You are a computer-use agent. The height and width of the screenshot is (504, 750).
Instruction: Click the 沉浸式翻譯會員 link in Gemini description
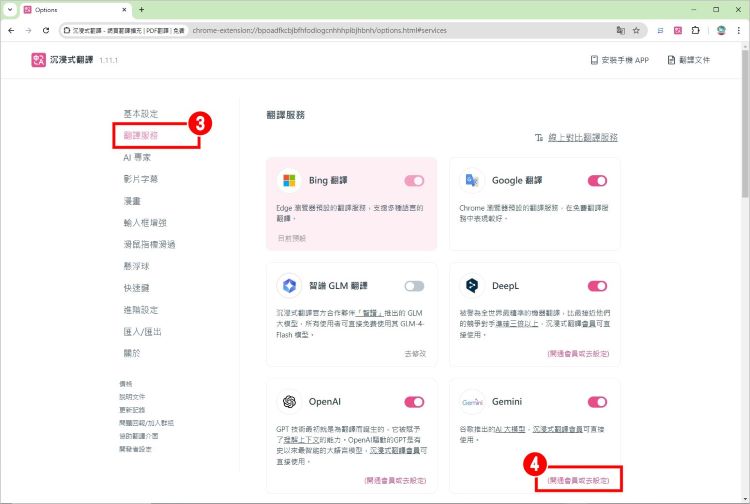[x=558, y=429]
